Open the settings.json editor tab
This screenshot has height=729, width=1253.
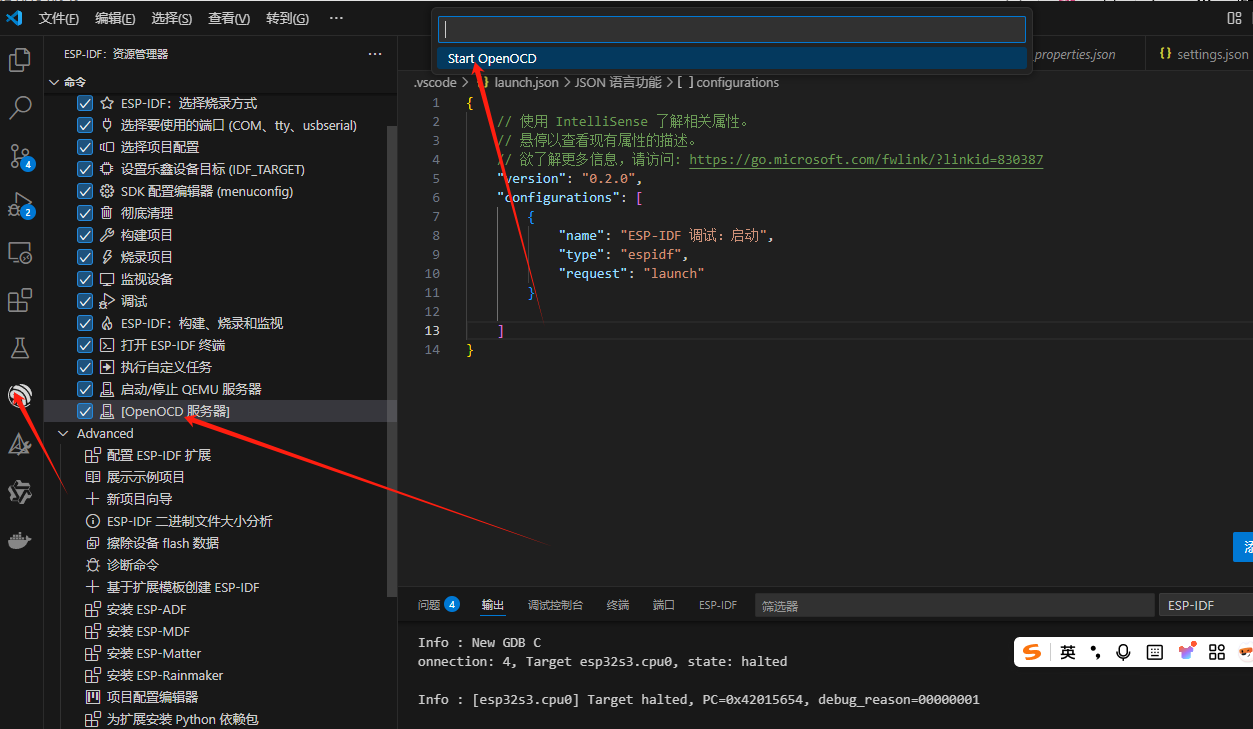[1204, 54]
